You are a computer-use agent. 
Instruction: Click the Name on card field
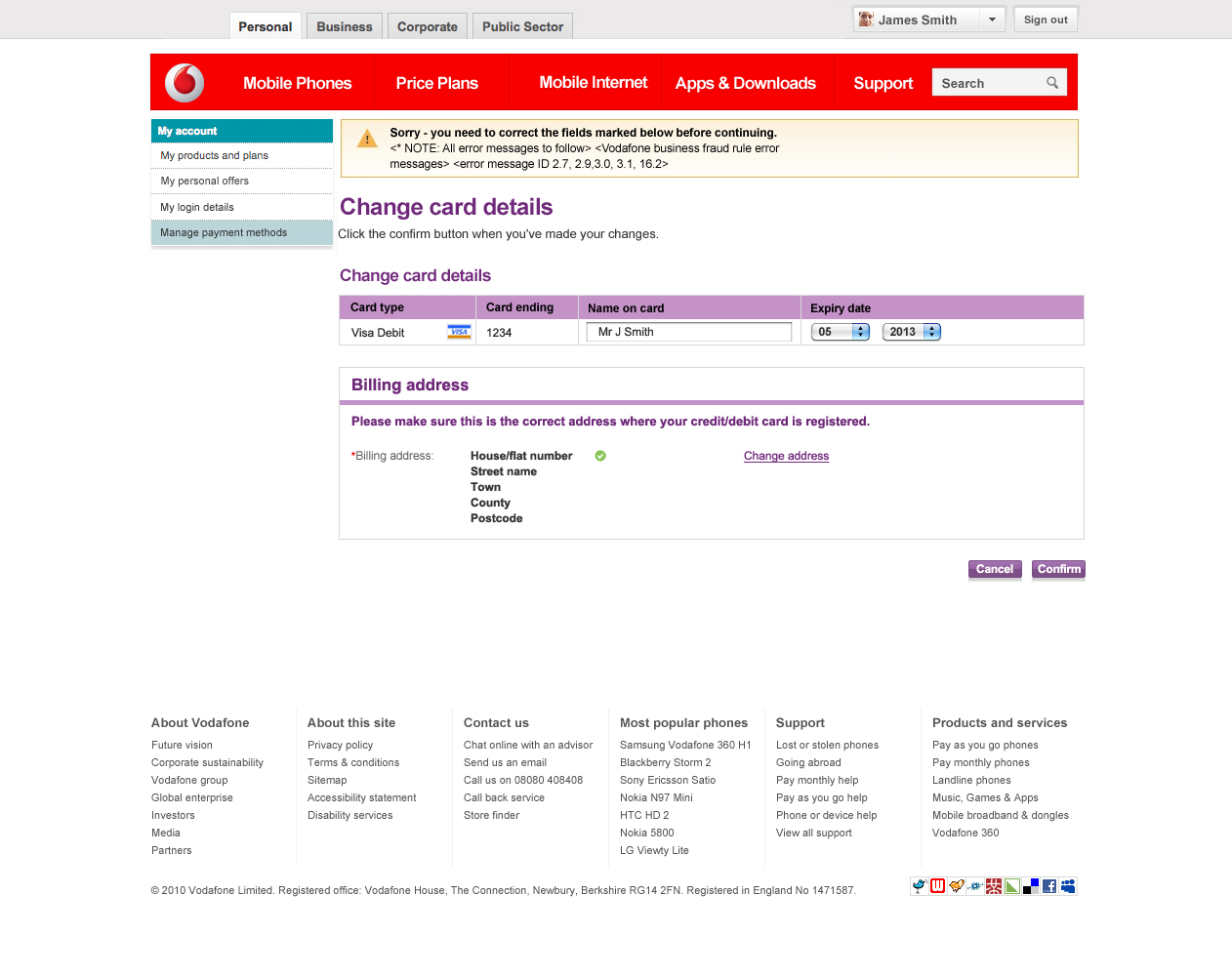pyautogui.click(x=689, y=332)
